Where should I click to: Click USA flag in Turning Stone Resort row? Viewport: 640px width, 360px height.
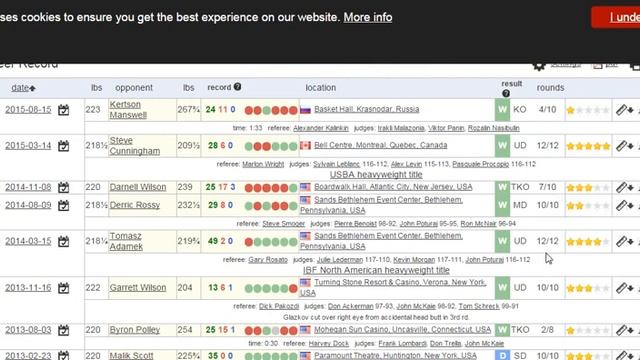(305, 282)
